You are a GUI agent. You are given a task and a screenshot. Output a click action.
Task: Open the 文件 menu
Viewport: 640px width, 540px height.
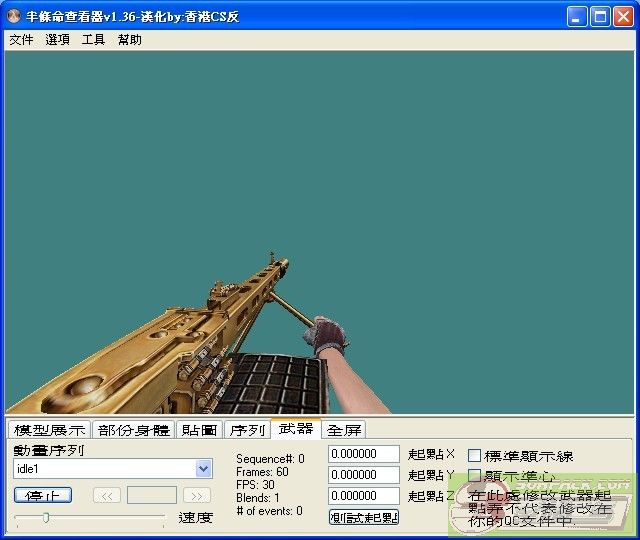pyautogui.click(x=21, y=40)
